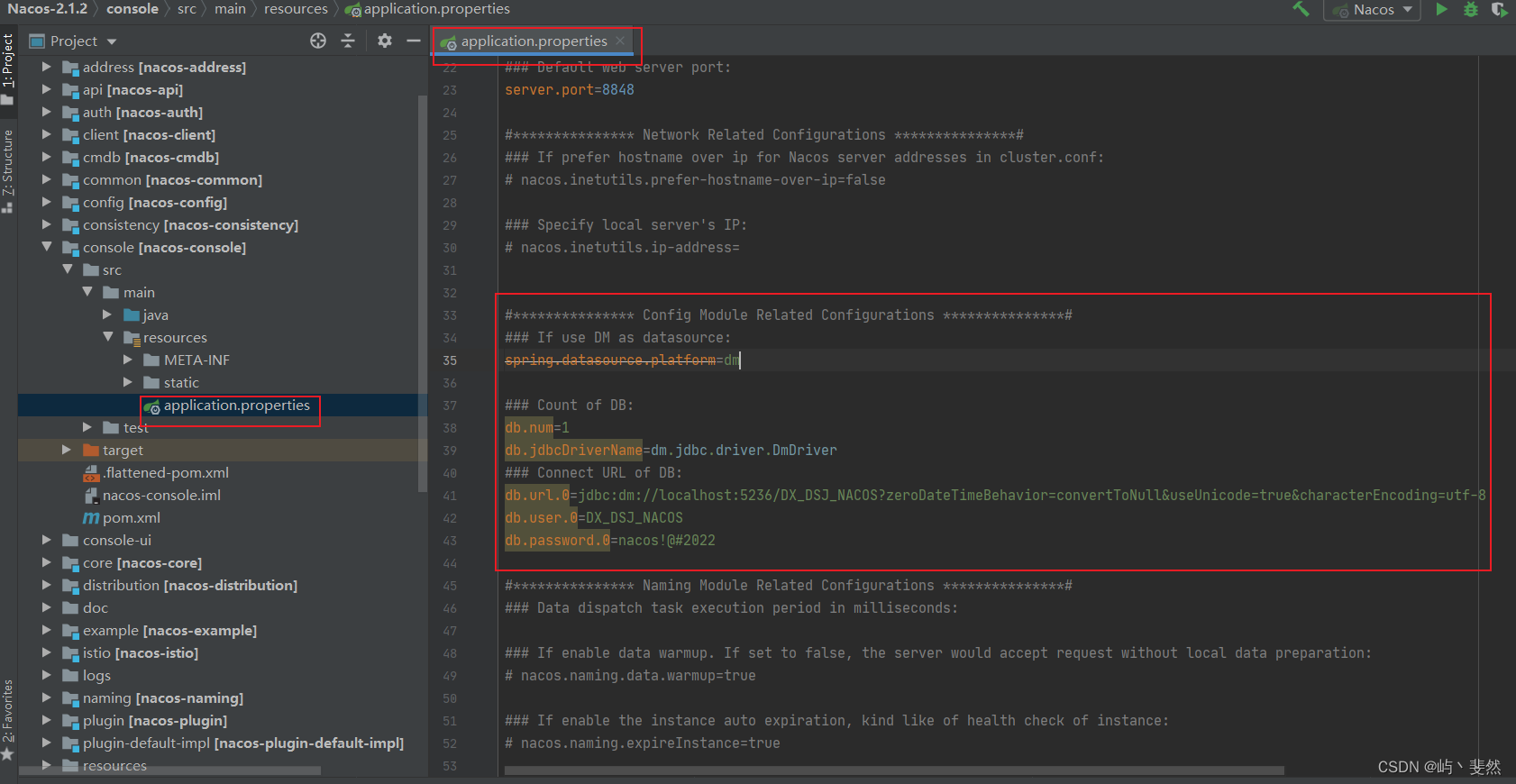The height and width of the screenshot is (784, 1516).
Task: Click the locate/scroll from source target icon
Action: tap(318, 41)
